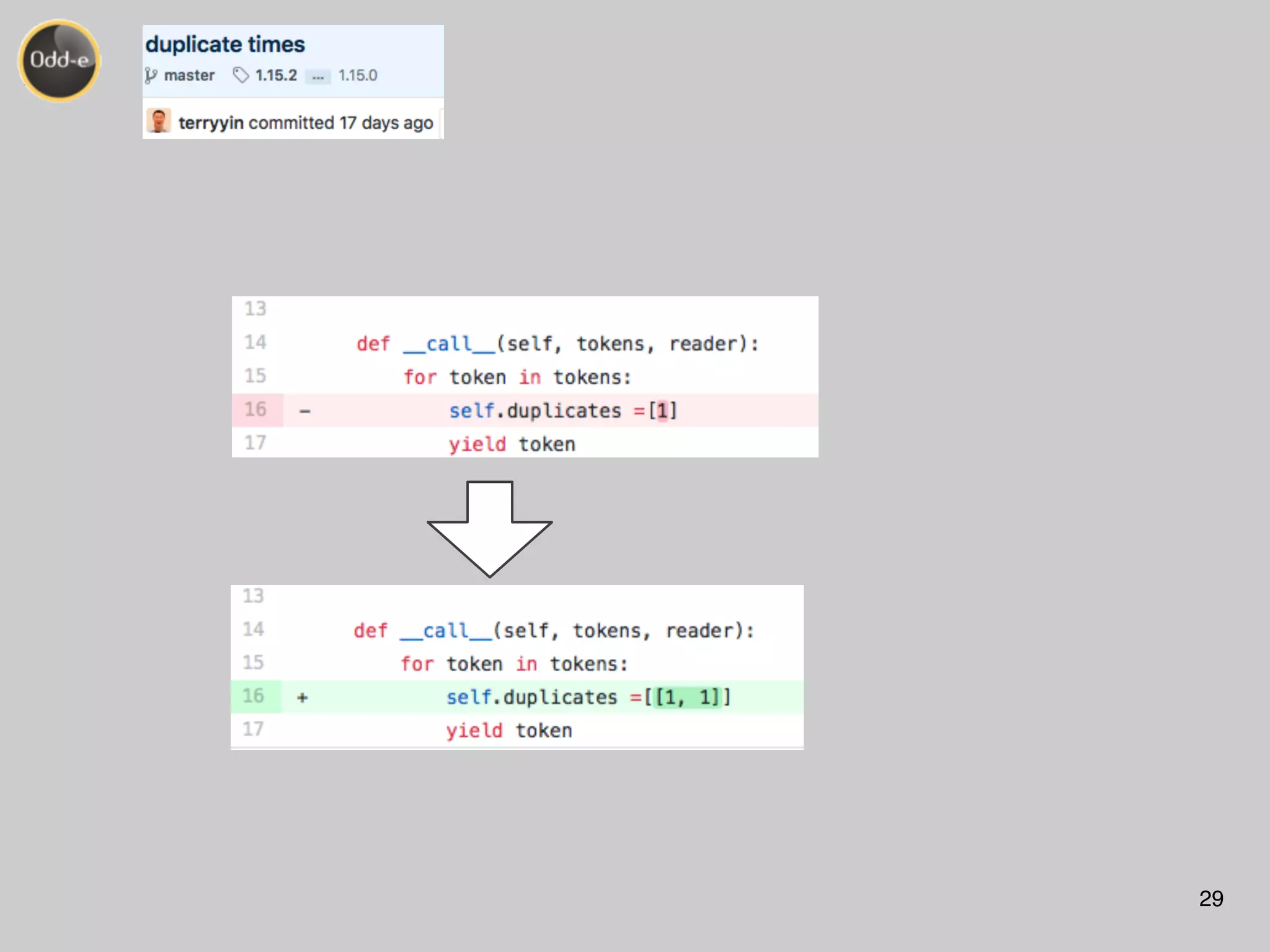Image resolution: width=1270 pixels, height=952 pixels.
Task: Click green line number 16 in added diff
Action: click(253, 696)
